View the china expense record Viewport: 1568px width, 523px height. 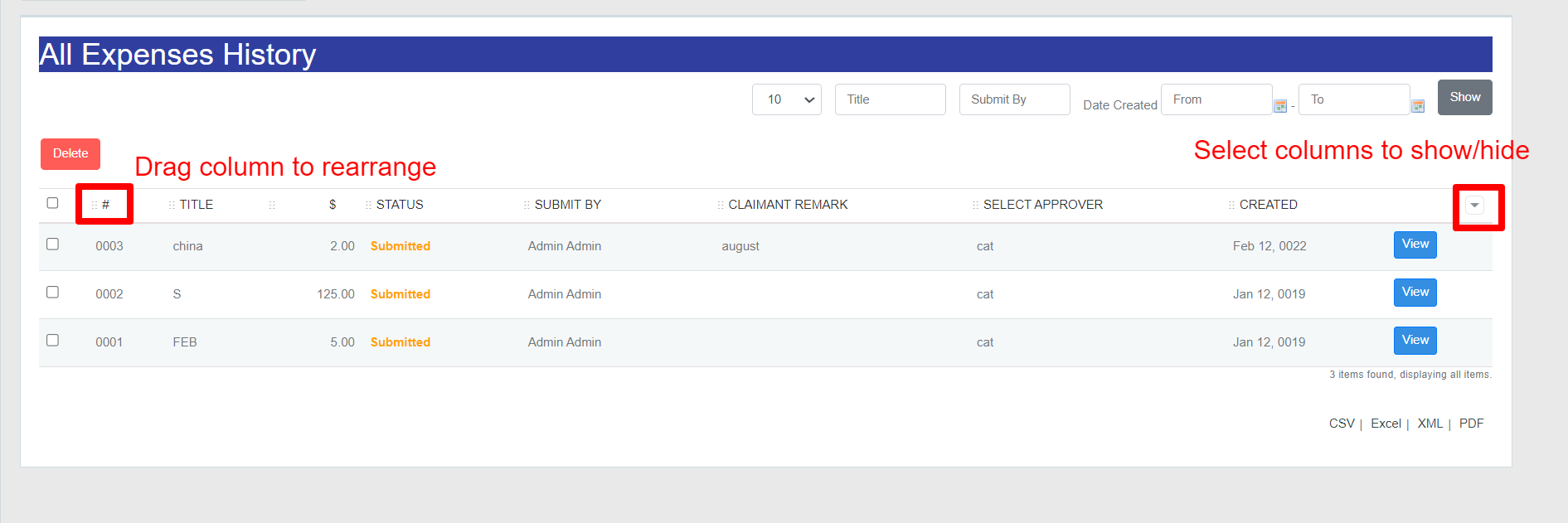[x=1415, y=245]
